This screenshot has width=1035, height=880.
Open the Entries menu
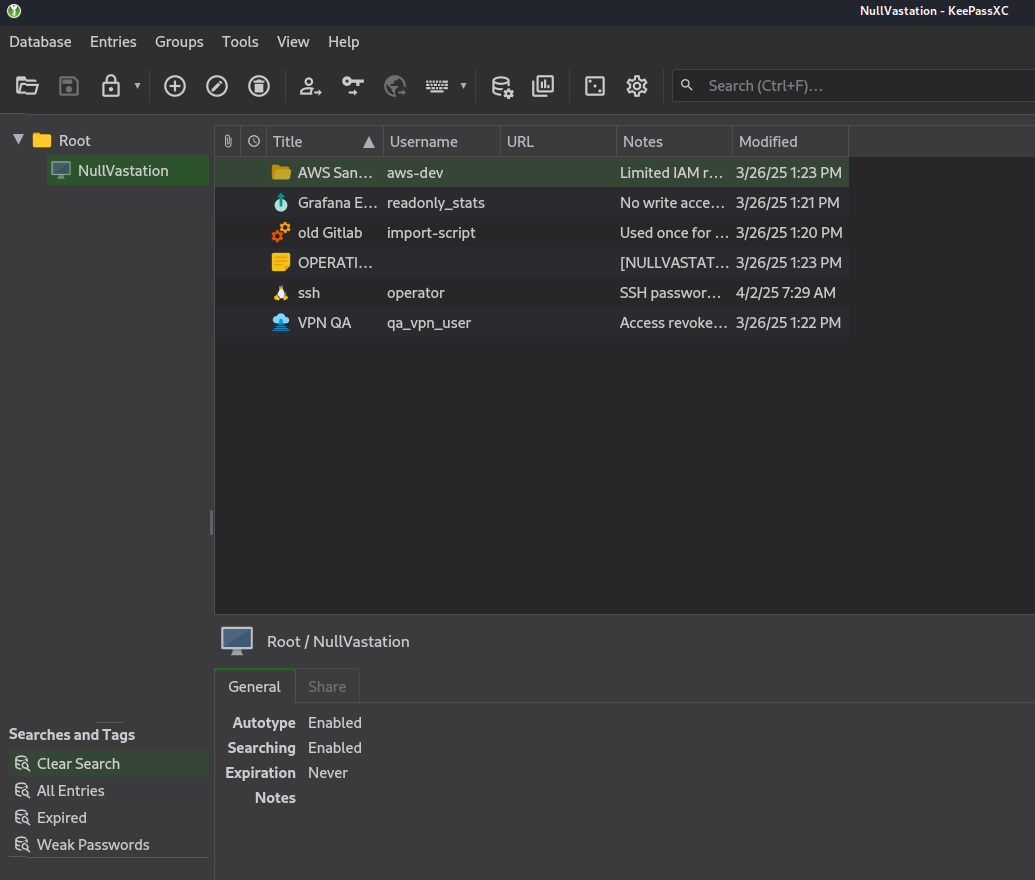tap(113, 42)
